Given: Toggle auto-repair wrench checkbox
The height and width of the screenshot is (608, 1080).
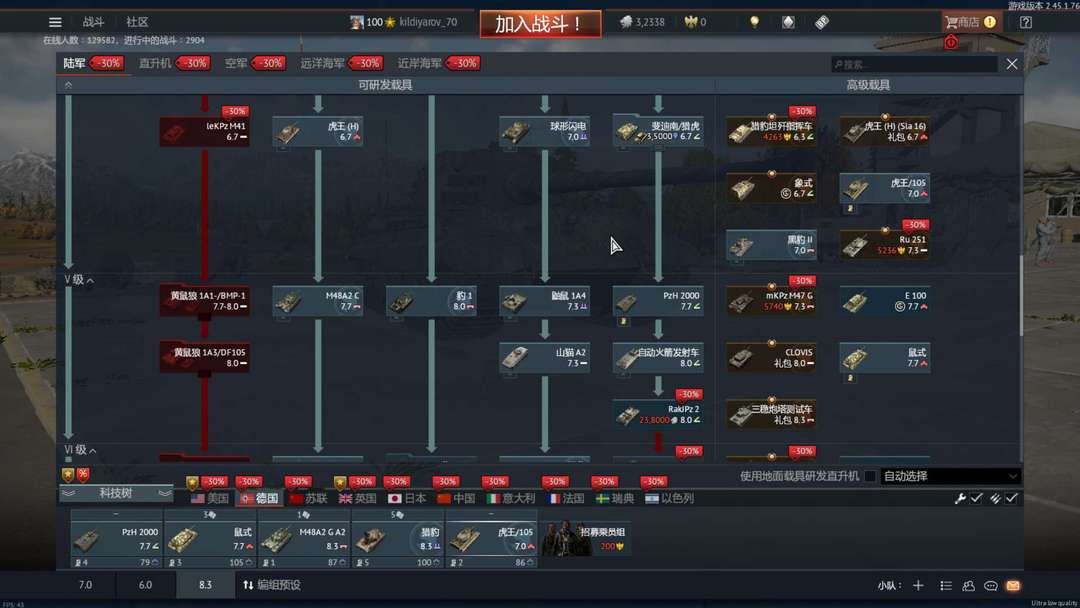Looking at the screenshot, I should click(976, 498).
